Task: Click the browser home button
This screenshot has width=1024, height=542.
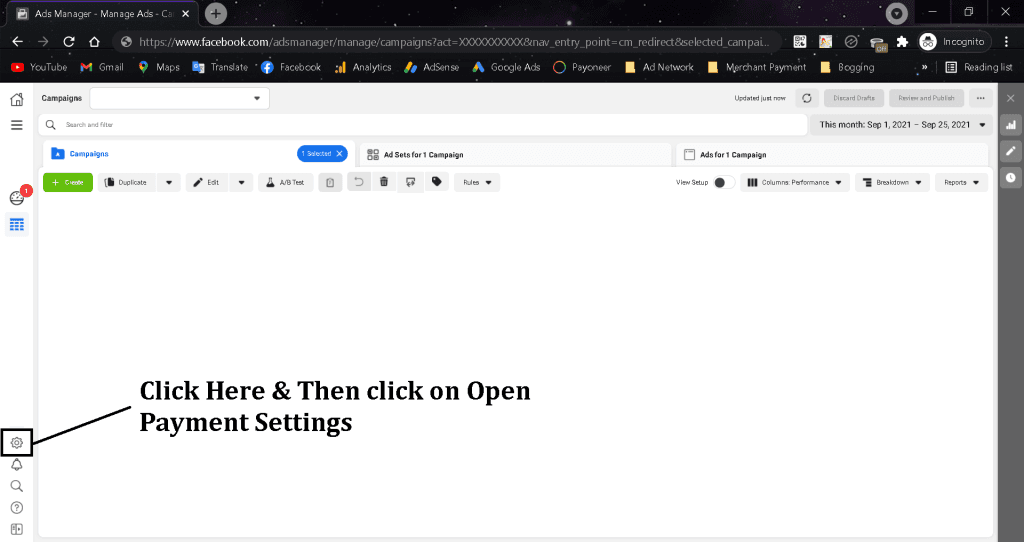Action: 94,42
